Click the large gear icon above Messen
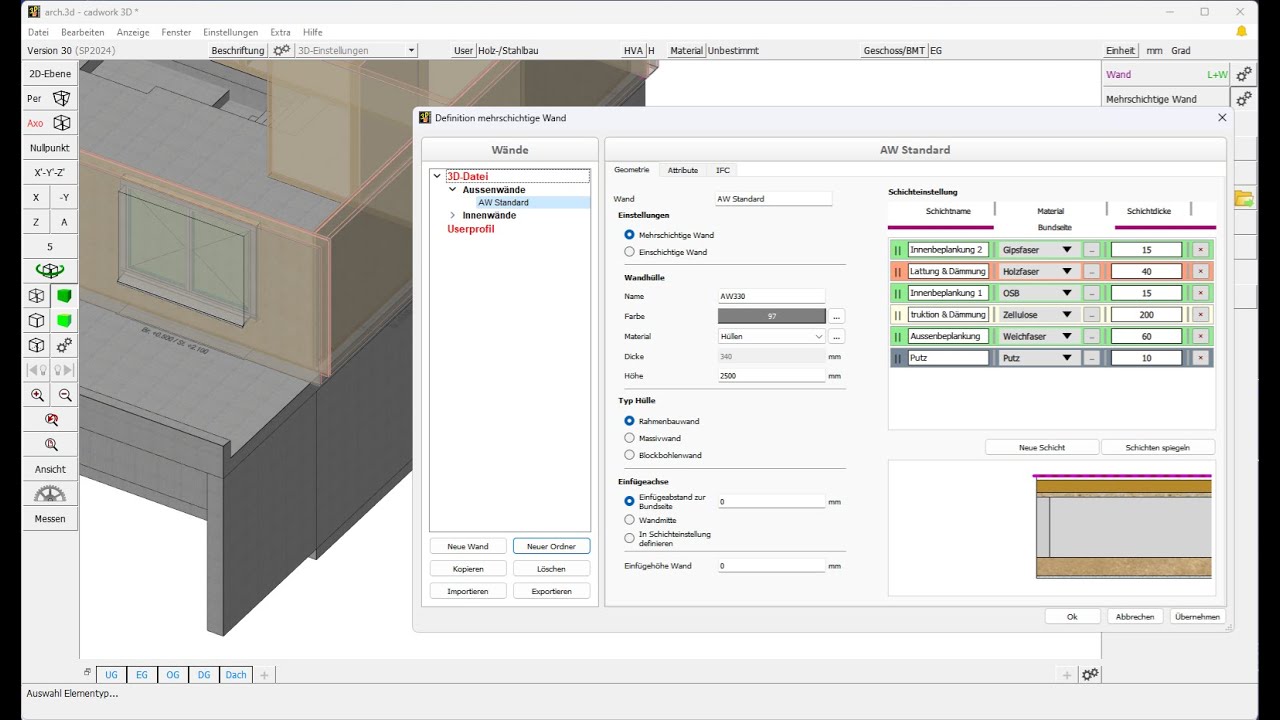1280x720 pixels. 50,494
